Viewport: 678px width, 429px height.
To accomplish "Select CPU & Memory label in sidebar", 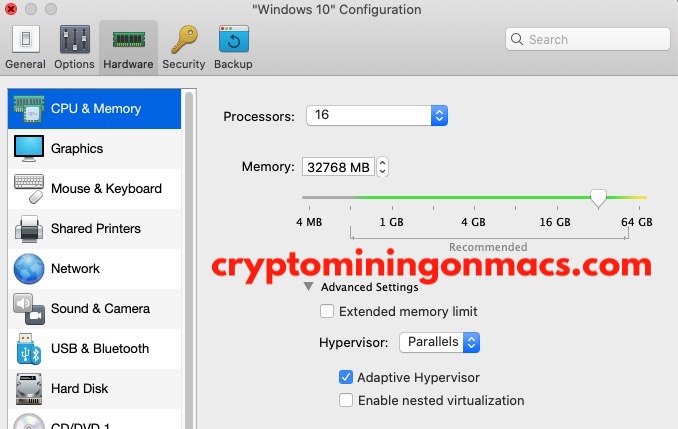I will pos(96,109).
